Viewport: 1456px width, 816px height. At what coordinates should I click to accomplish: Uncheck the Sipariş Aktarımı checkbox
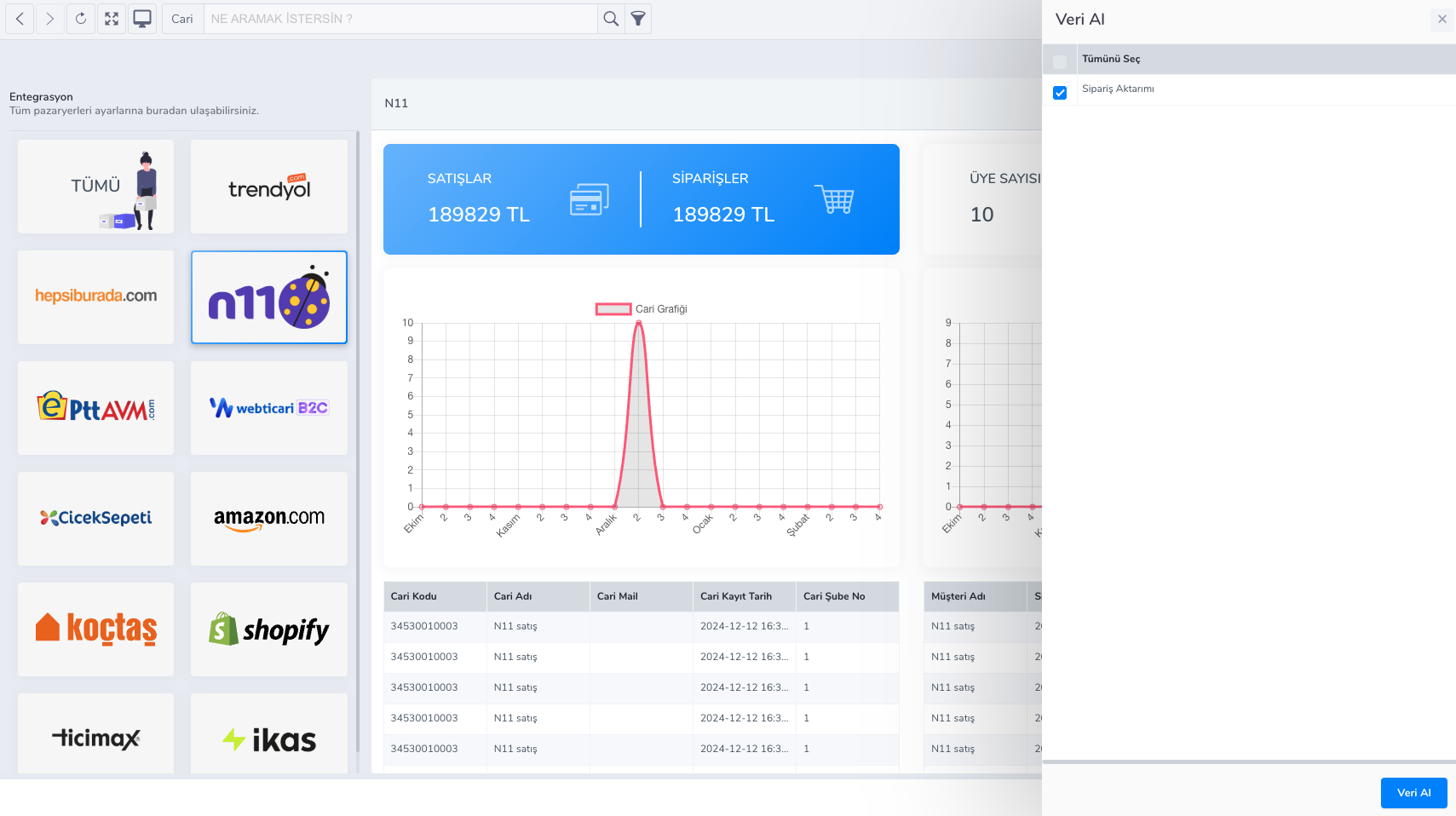[x=1060, y=93]
